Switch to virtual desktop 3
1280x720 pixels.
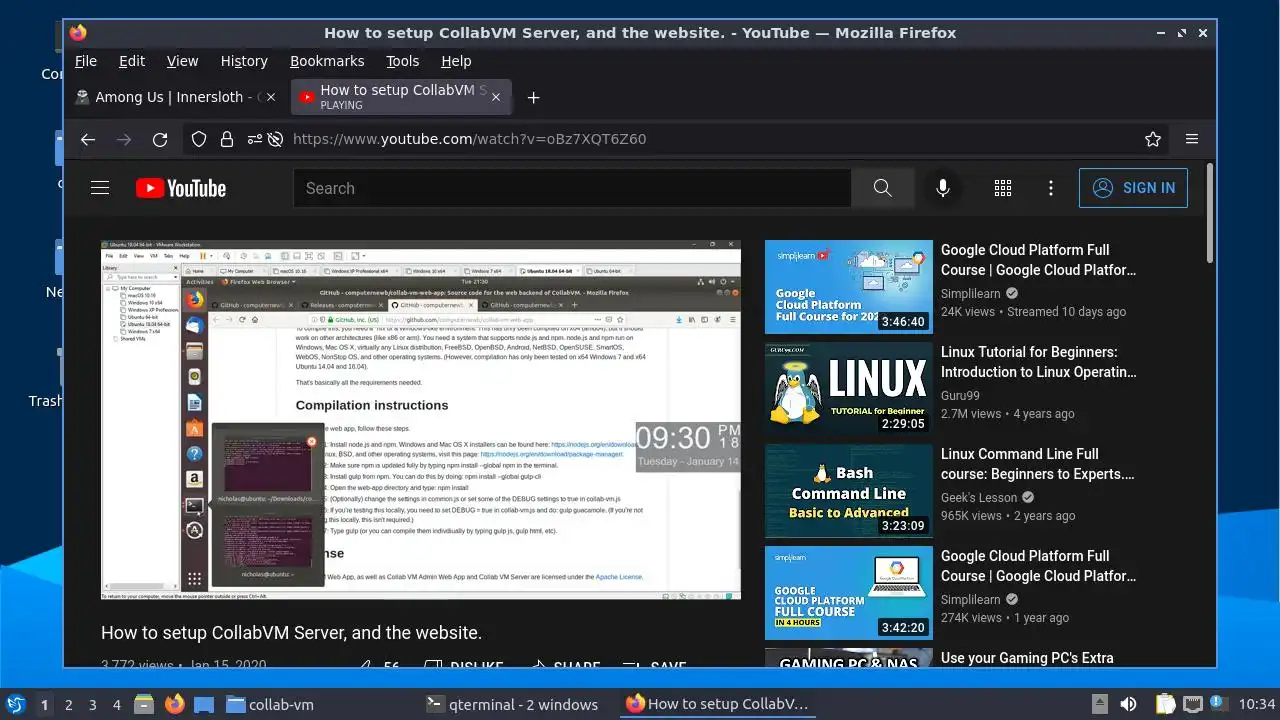pyautogui.click(x=93, y=704)
